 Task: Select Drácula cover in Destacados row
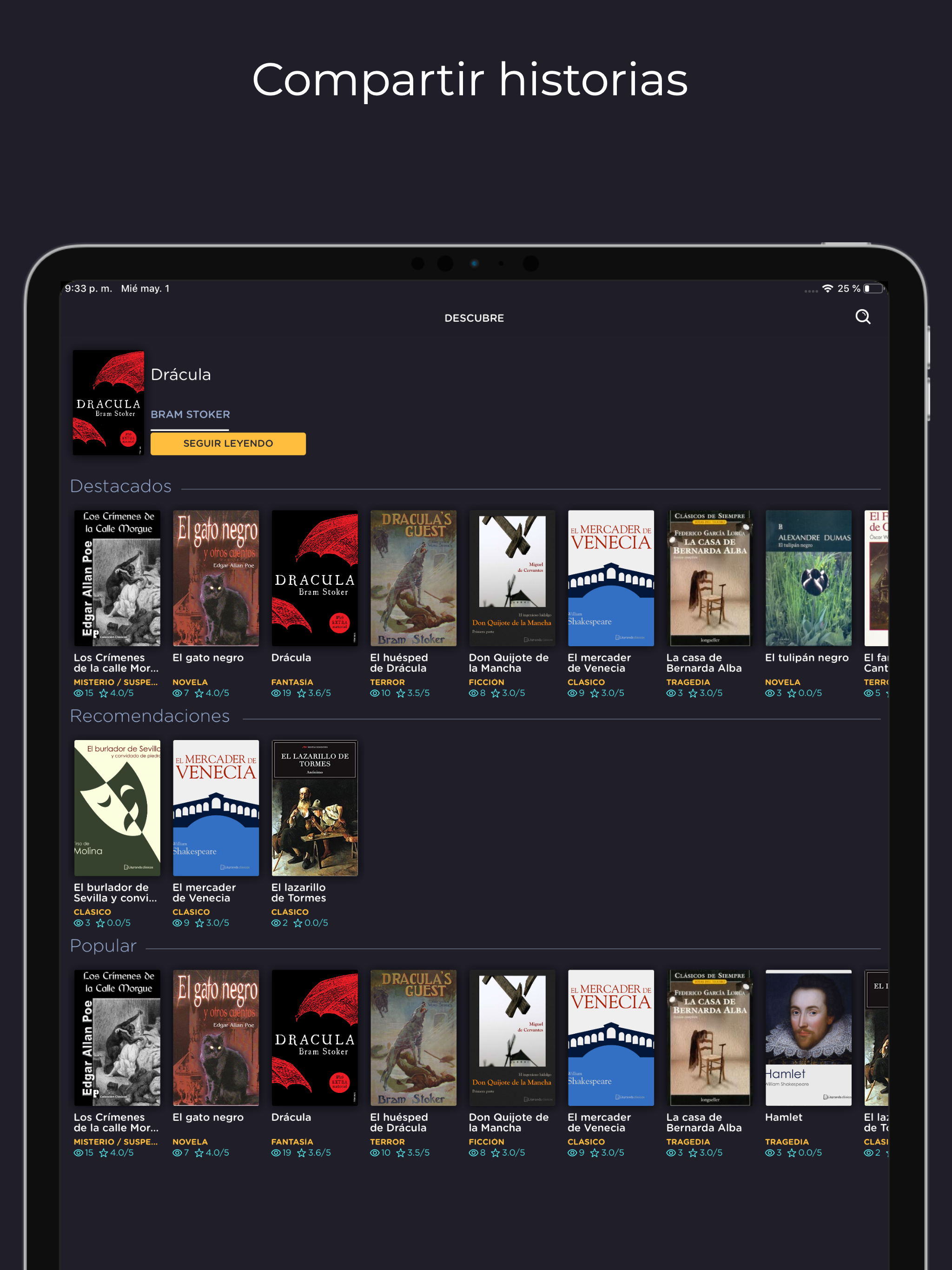pos(315,578)
